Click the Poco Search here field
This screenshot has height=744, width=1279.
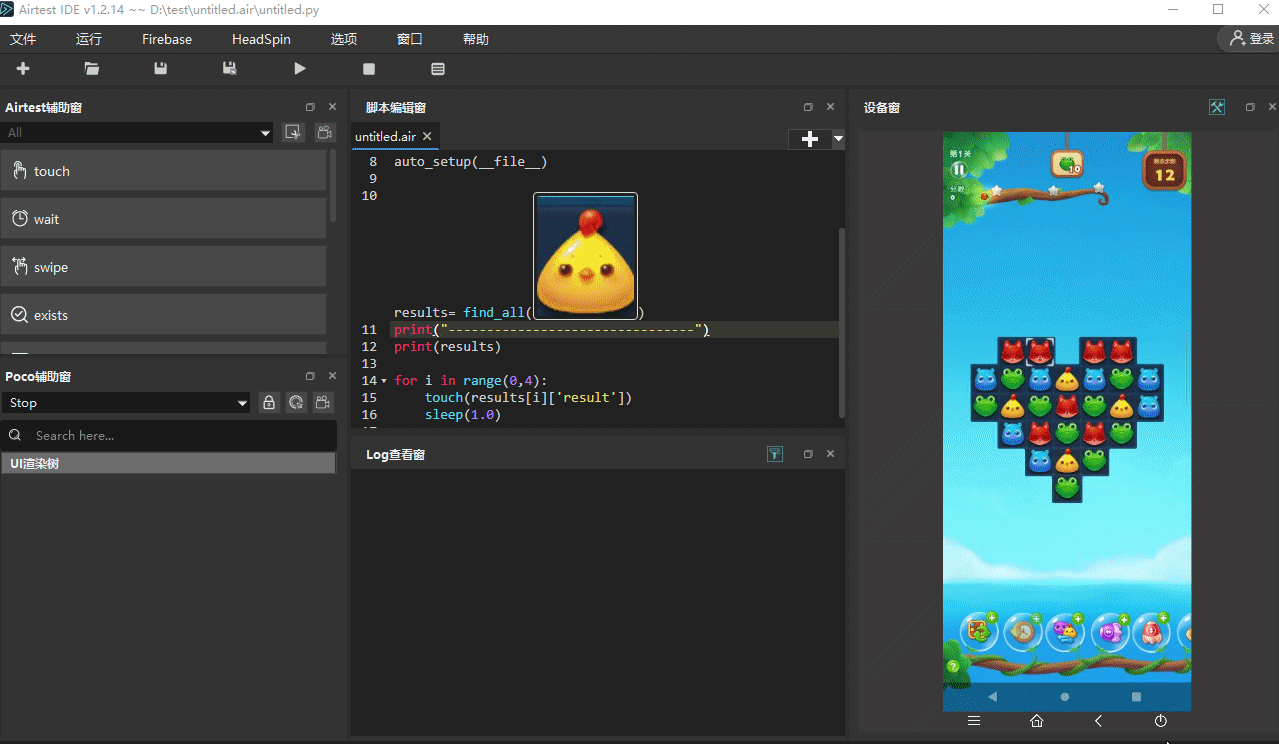168,435
